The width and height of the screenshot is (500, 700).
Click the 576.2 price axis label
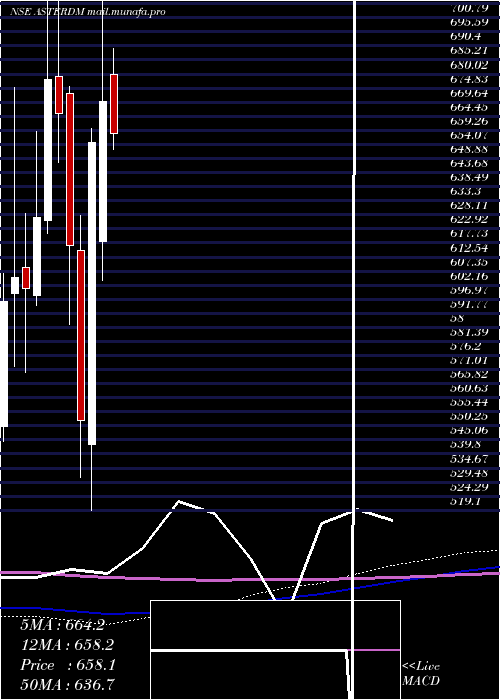pyautogui.click(x=467, y=346)
